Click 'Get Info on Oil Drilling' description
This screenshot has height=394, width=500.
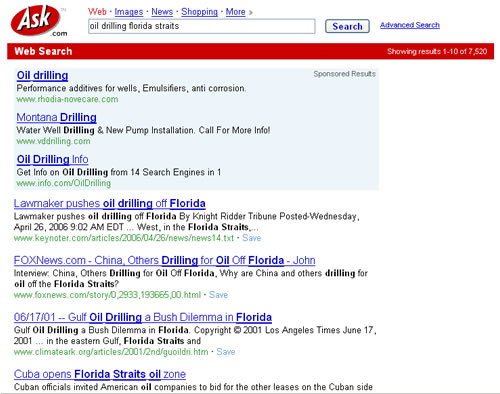coord(119,172)
